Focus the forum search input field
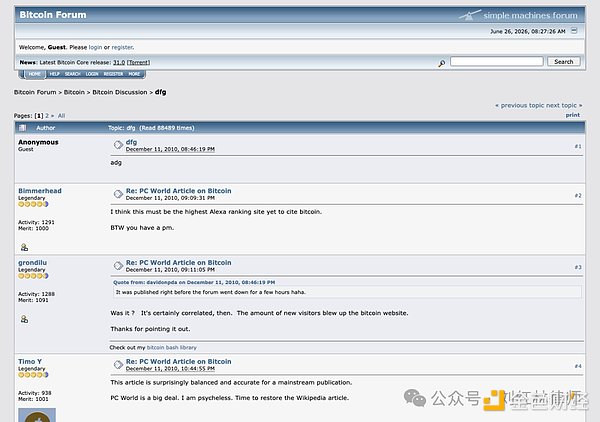The image size is (600, 422). 497,61
